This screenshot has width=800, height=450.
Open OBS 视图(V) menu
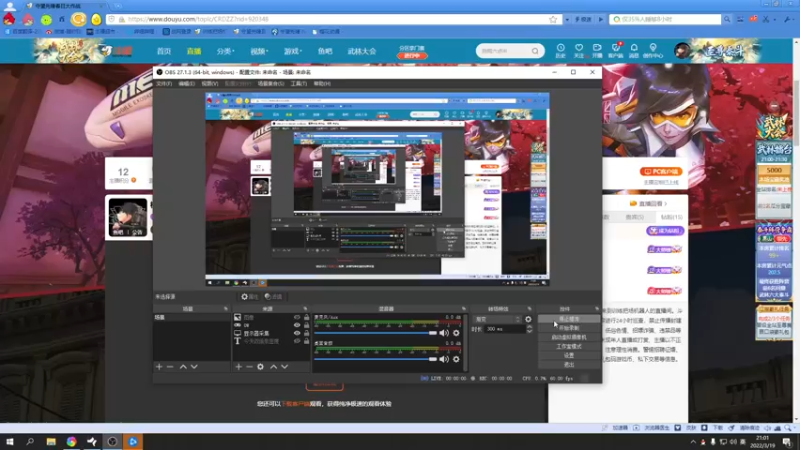(x=209, y=83)
